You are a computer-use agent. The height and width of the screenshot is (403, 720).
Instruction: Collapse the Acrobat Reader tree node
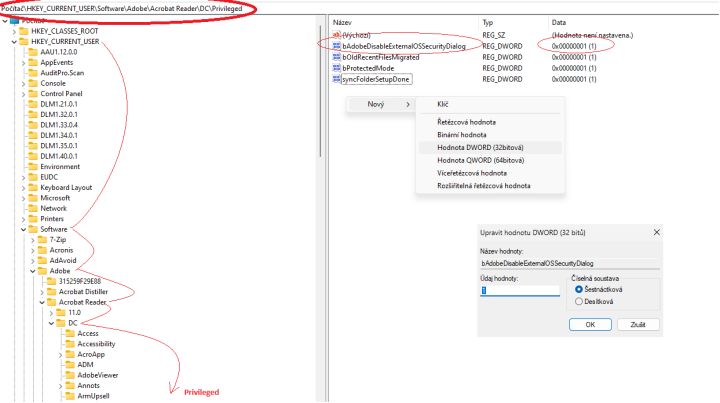click(x=42, y=302)
